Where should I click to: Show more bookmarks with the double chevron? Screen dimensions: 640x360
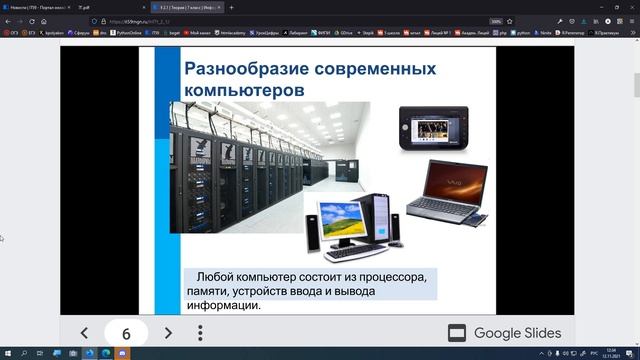(633, 33)
